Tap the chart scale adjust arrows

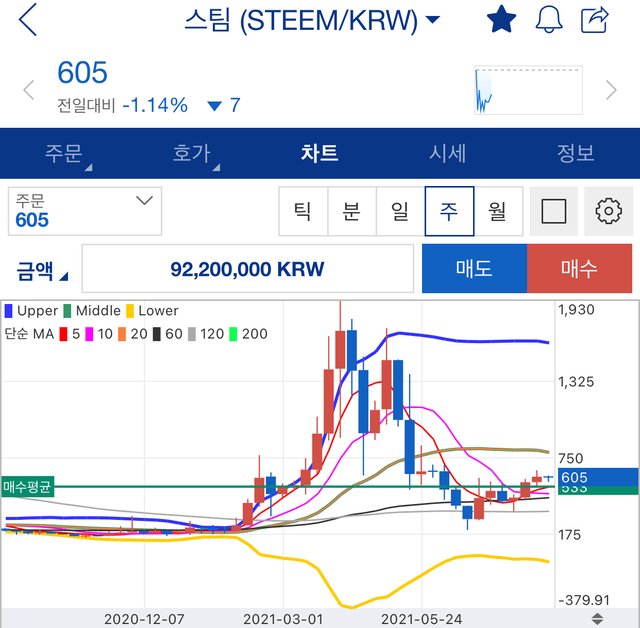597,618
